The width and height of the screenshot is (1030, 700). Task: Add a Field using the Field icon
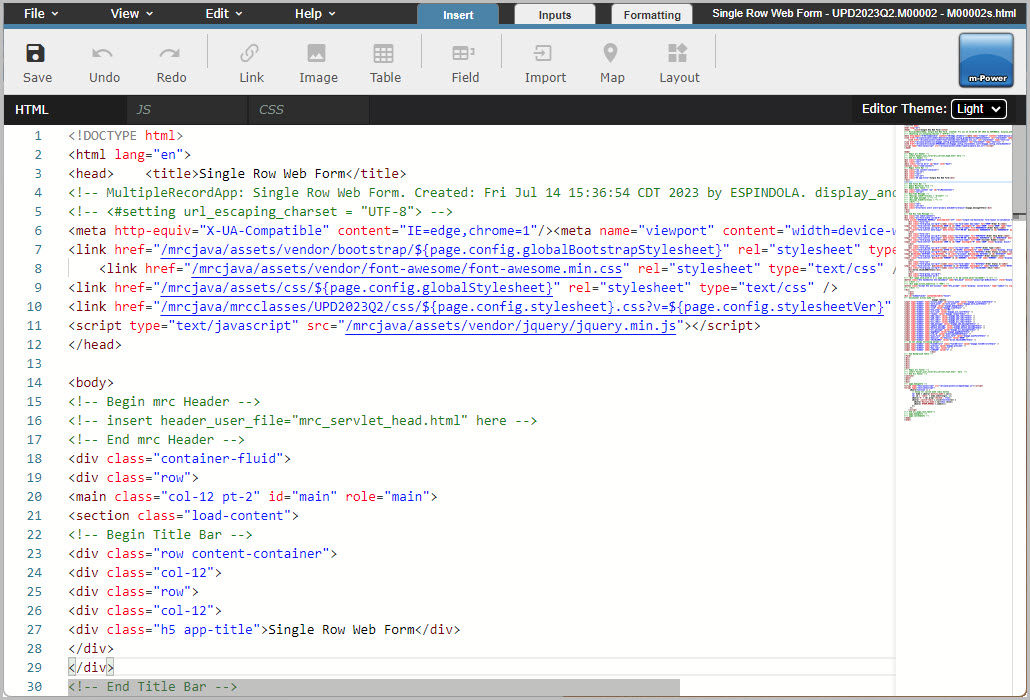pyautogui.click(x=464, y=53)
